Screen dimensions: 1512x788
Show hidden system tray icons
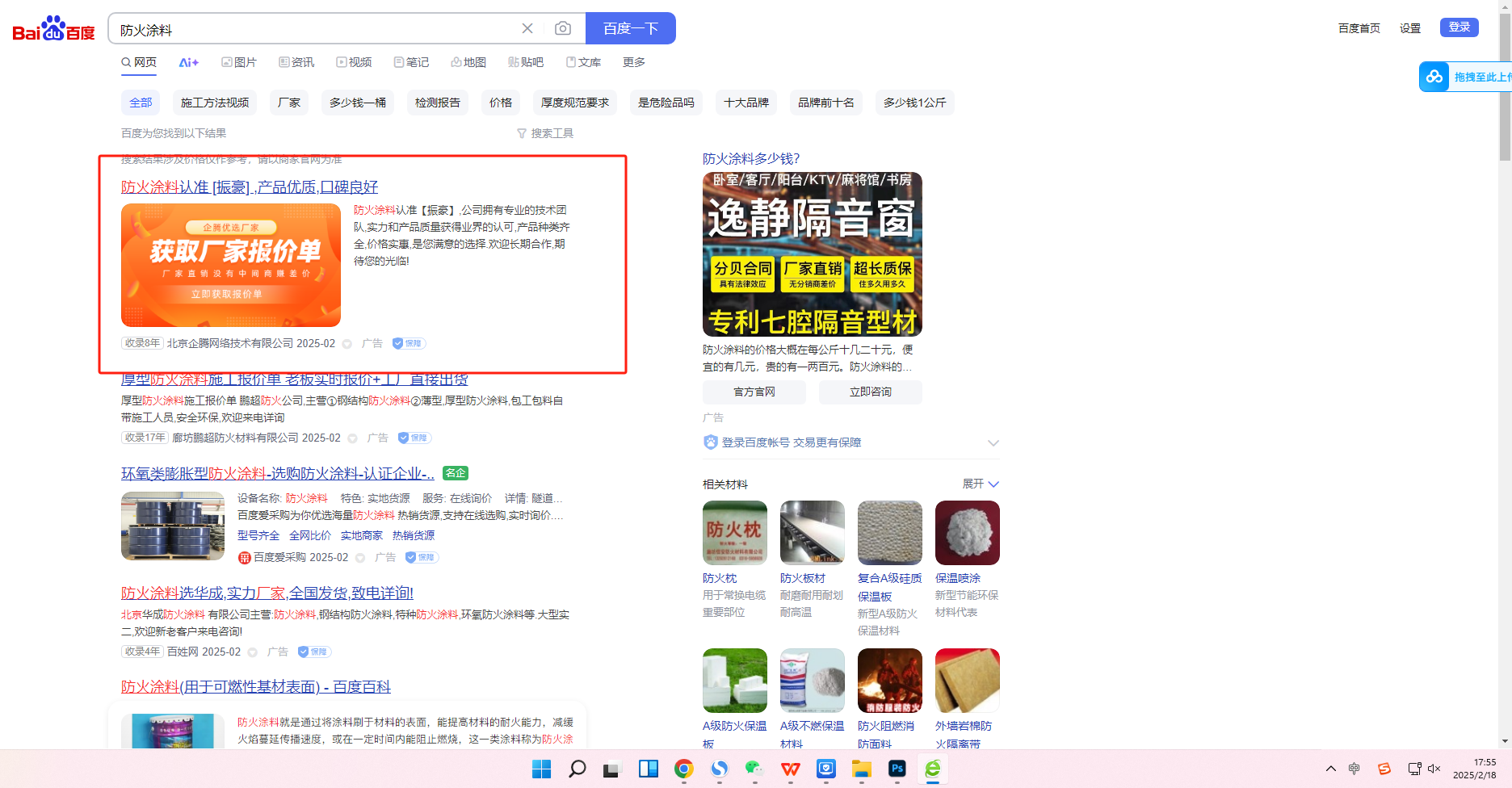tap(1331, 769)
